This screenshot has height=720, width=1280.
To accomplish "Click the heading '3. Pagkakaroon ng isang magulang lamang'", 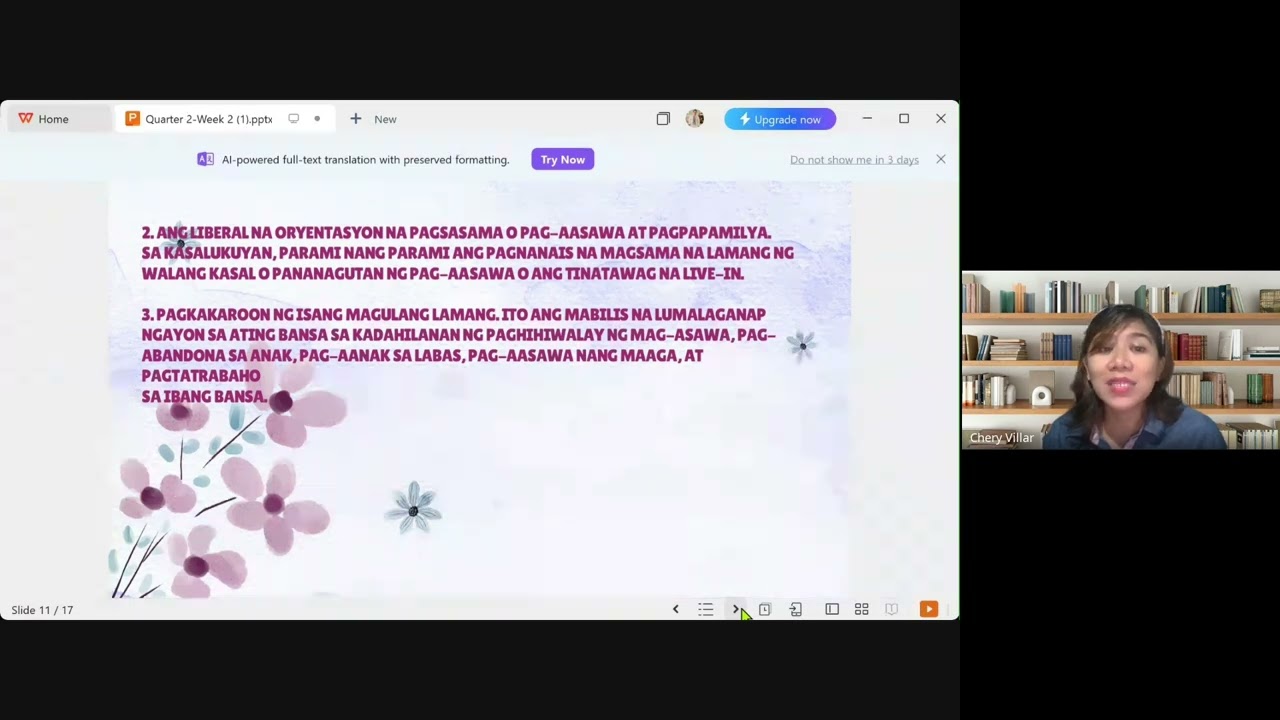I will [319, 314].
